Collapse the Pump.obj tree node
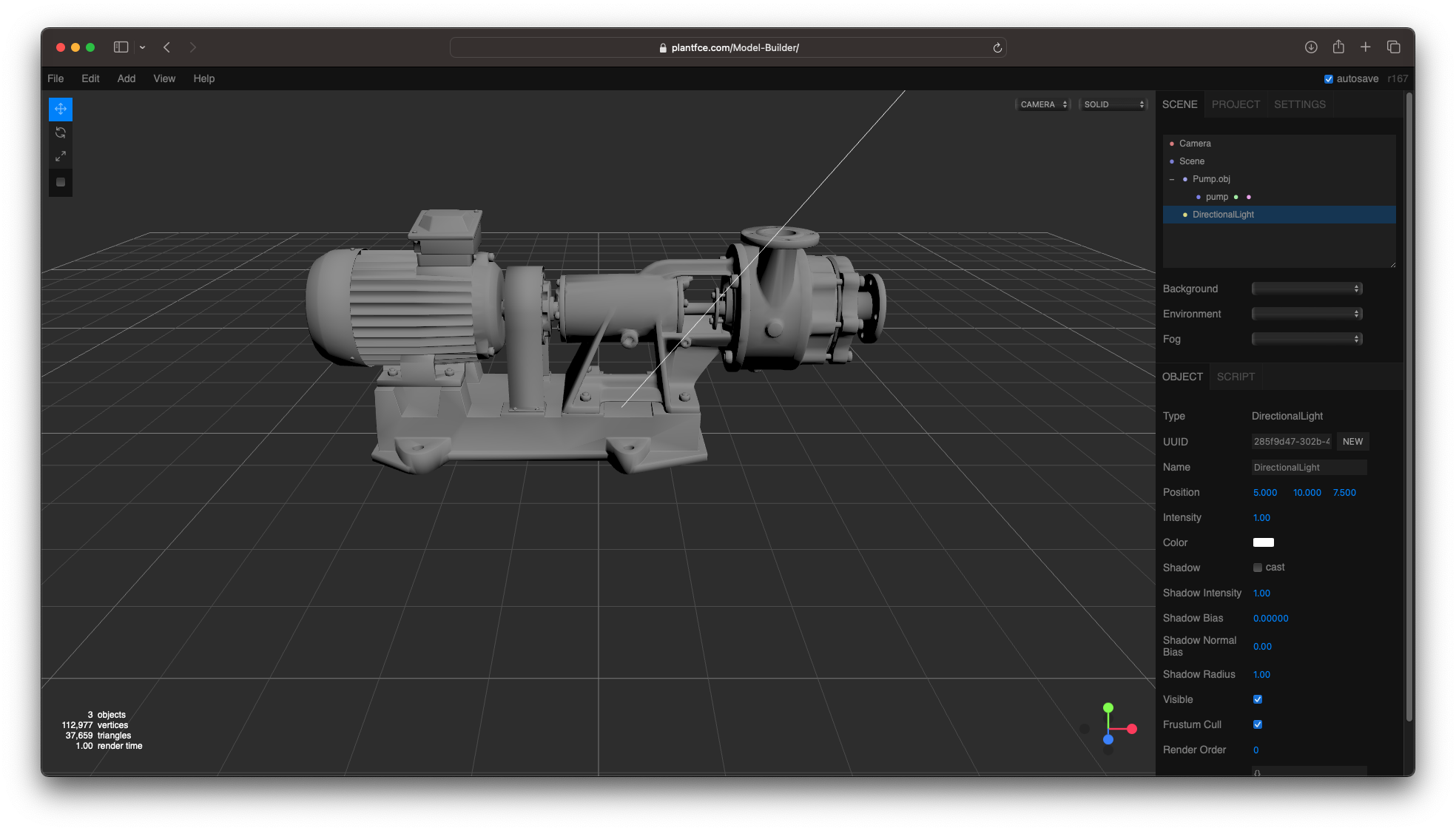The image size is (1456, 831). coord(1172,179)
